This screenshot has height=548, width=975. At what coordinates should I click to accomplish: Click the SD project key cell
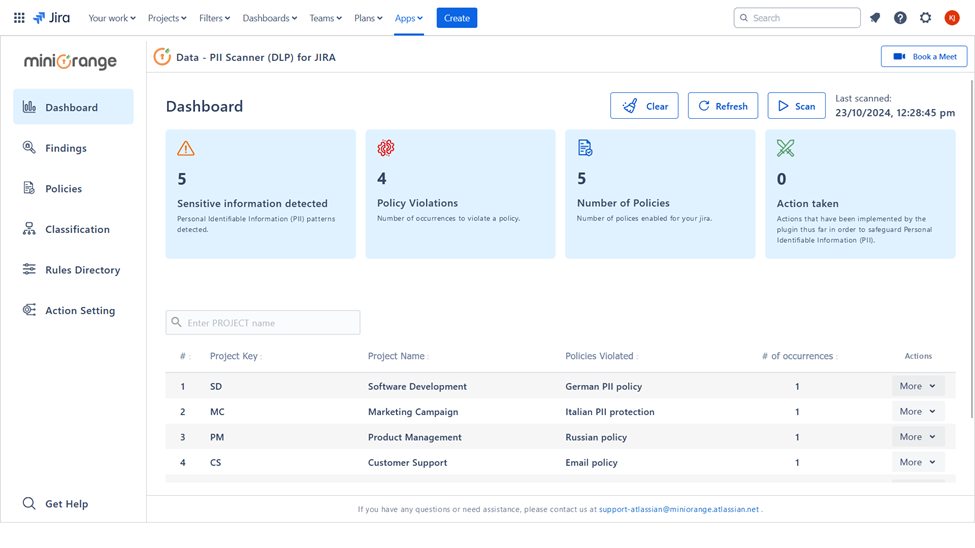click(x=216, y=386)
